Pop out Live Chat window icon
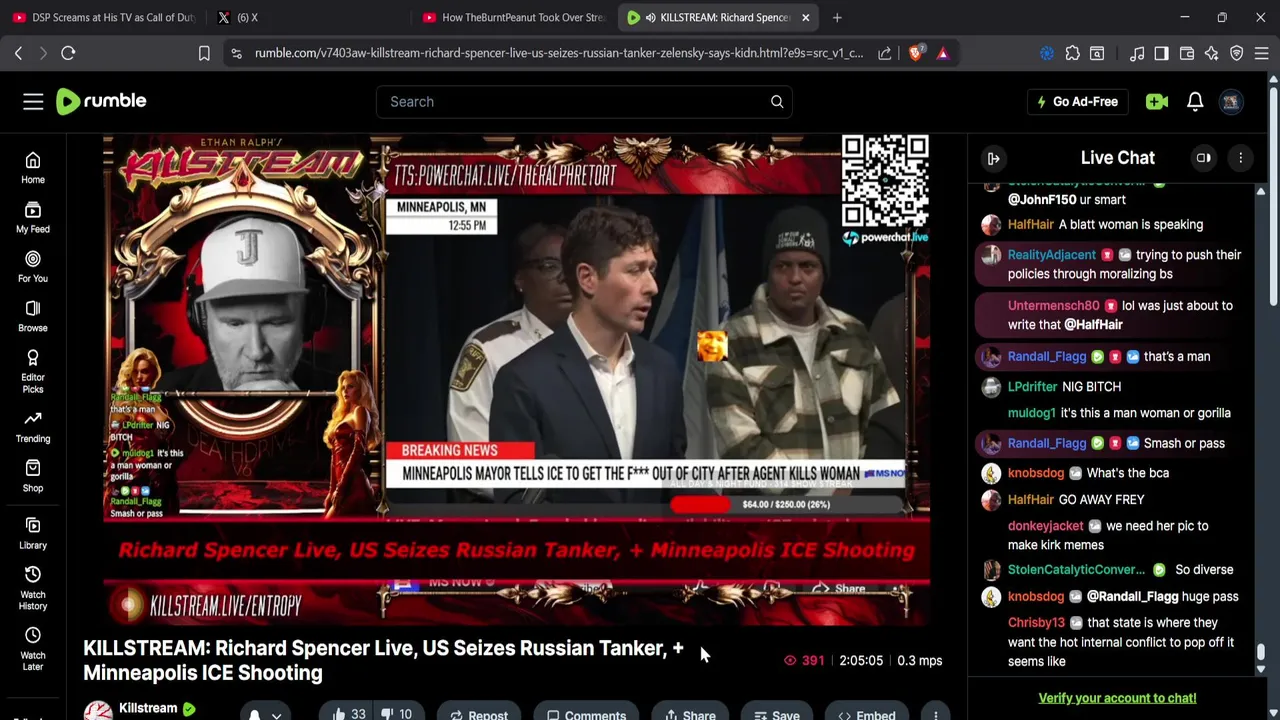This screenshot has width=1280, height=720. pyautogui.click(x=1204, y=158)
